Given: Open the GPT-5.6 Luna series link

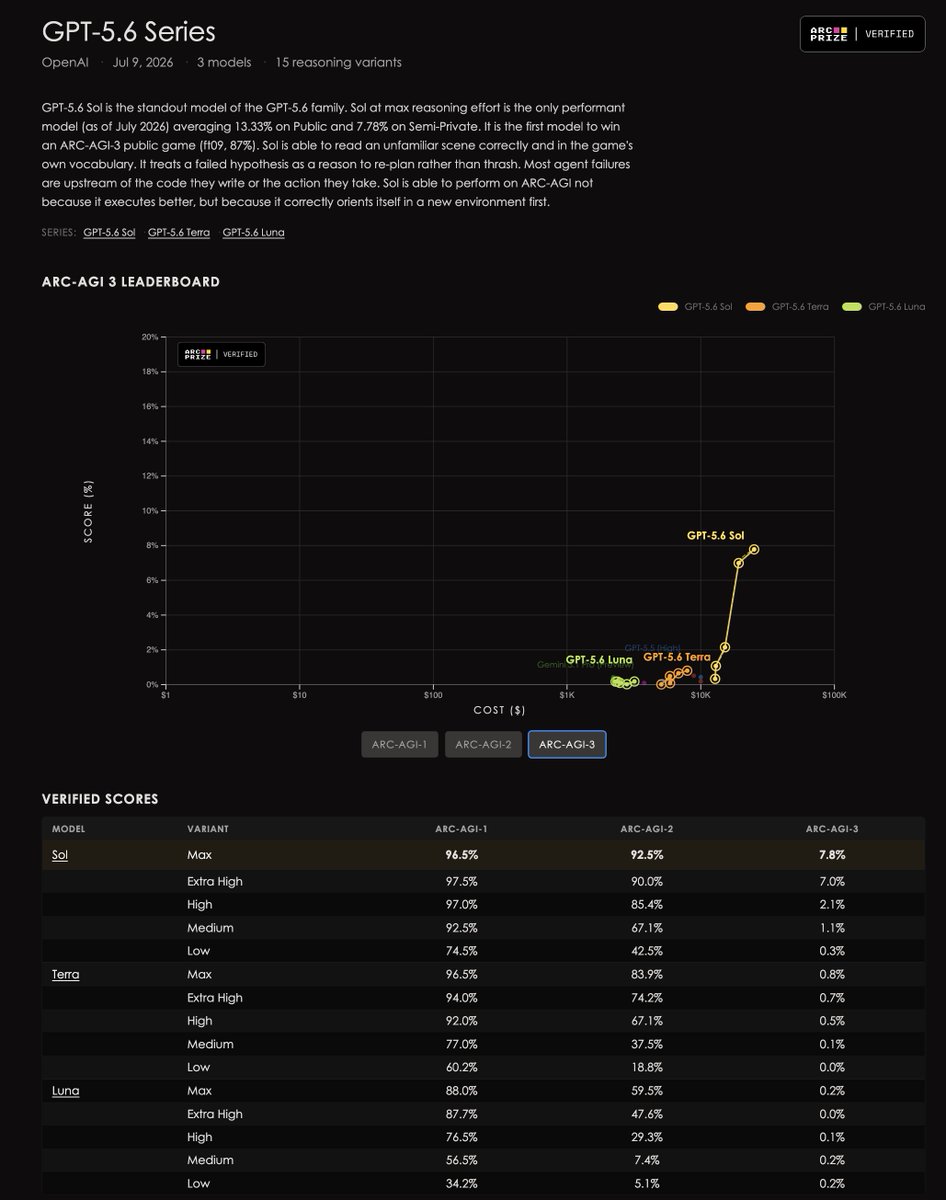Looking at the screenshot, I should point(253,232).
